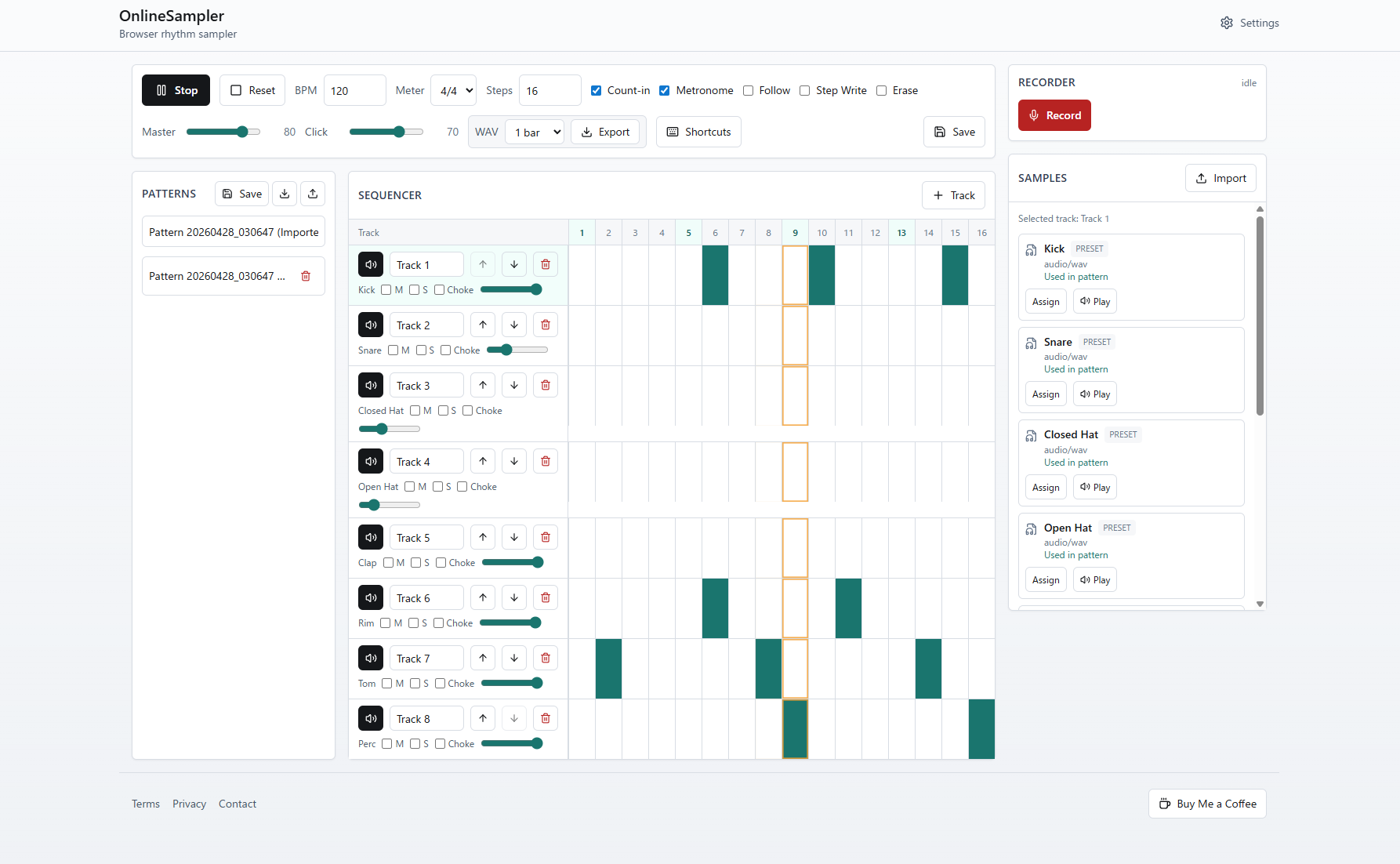Image resolution: width=1400 pixels, height=864 pixels.
Task: Select the first imported pattern in list
Action: (234, 232)
